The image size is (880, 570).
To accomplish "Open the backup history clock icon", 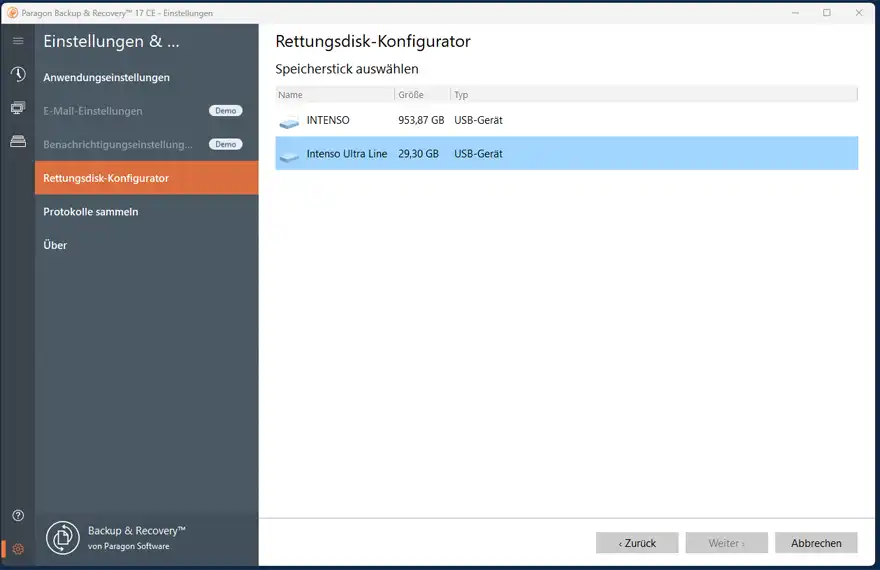I will tap(18, 74).
